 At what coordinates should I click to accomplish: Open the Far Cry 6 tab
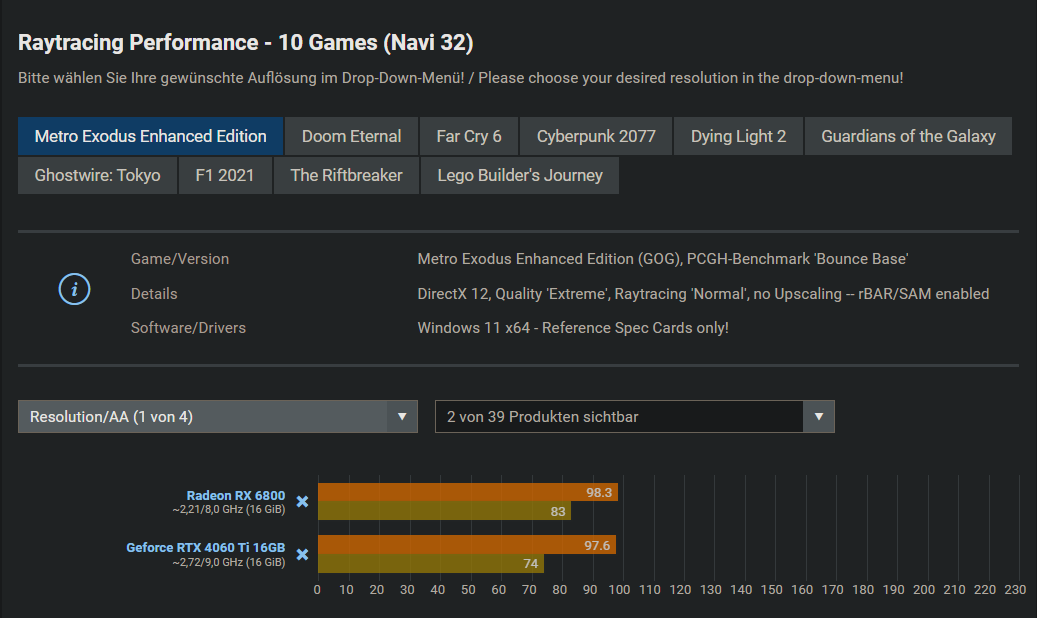coord(469,136)
